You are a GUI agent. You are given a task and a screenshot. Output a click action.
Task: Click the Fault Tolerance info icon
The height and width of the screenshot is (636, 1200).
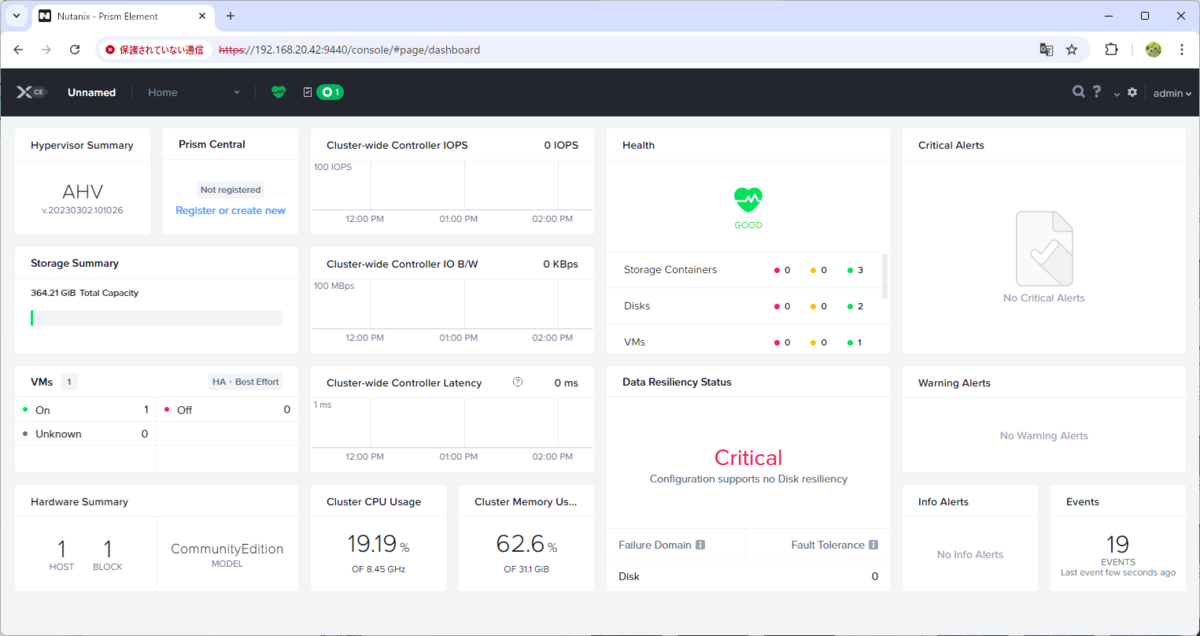pyautogui.click(x=873, y=545)
